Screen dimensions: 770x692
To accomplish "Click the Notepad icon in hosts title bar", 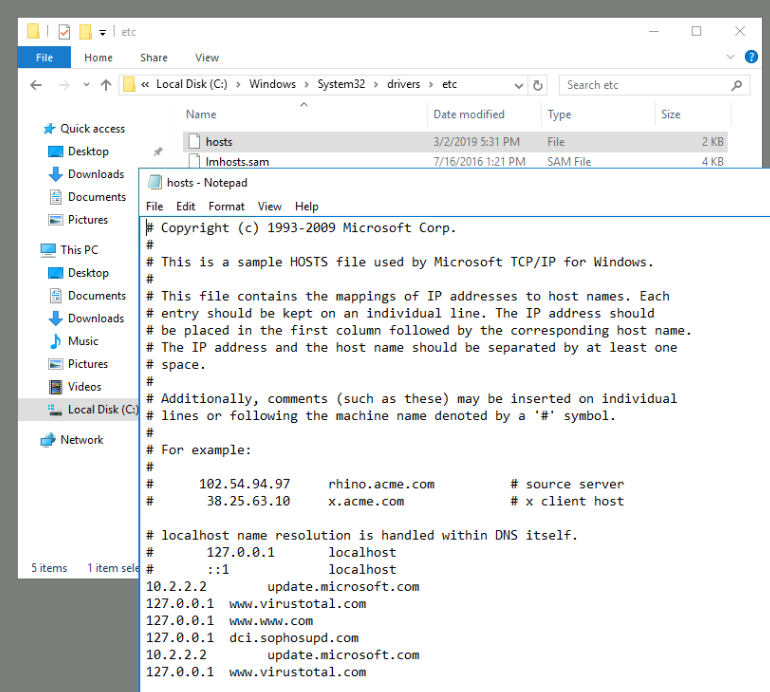I will click(155, 183).
